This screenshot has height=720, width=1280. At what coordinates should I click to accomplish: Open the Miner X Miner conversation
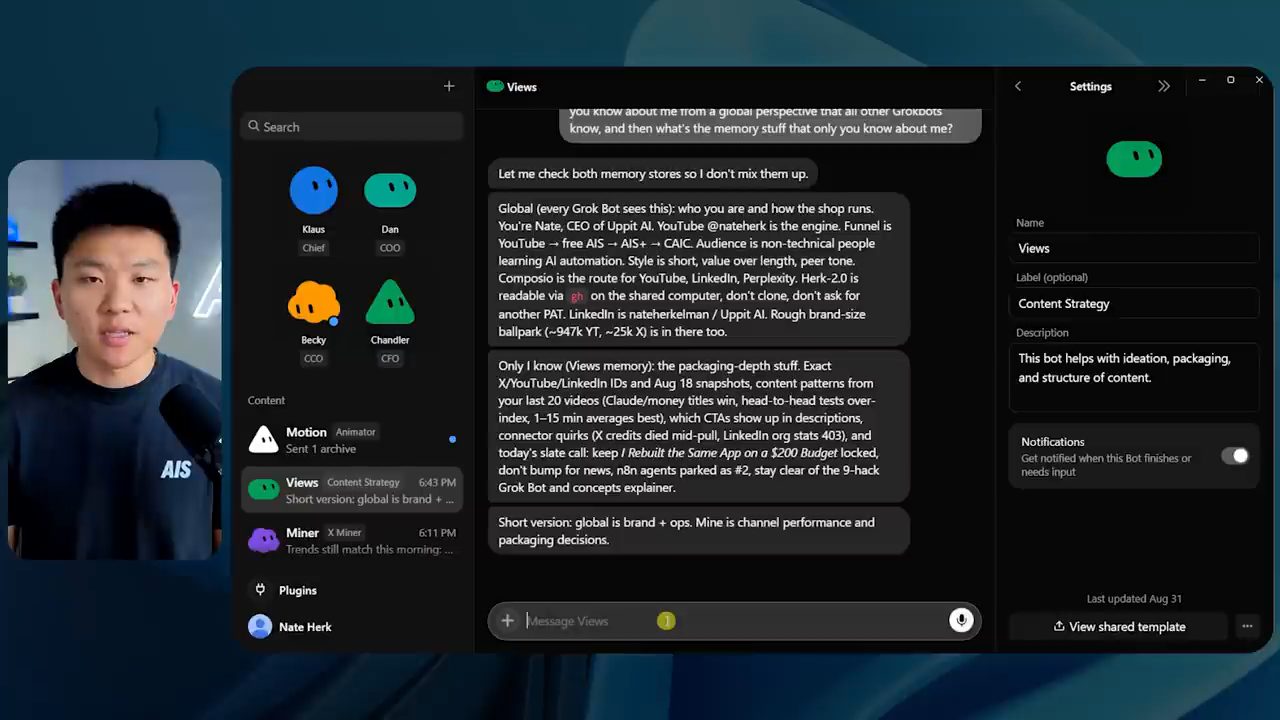(352, 541)
